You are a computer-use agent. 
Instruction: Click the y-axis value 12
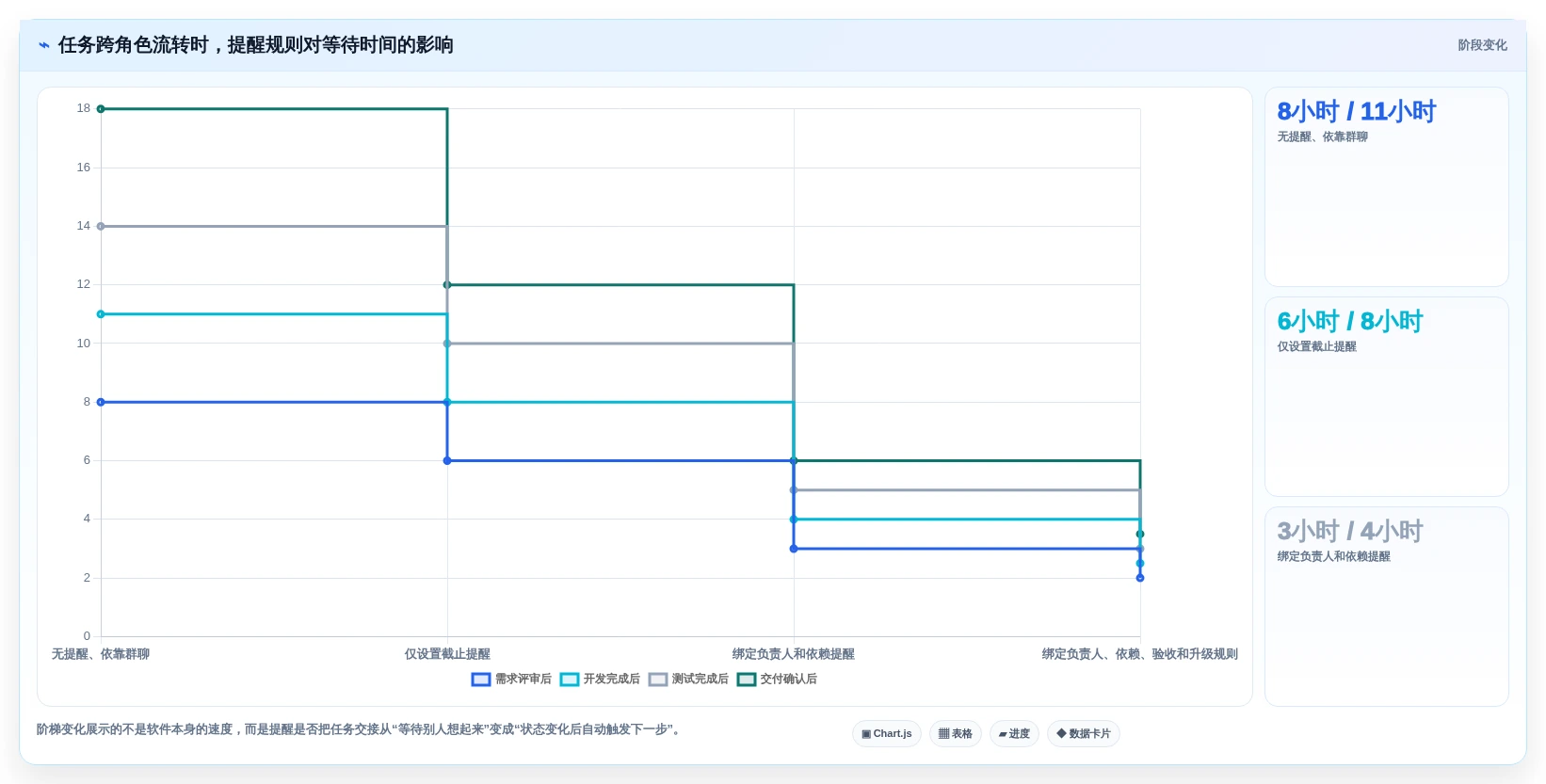pyautogui.click(x=84, y=284)
